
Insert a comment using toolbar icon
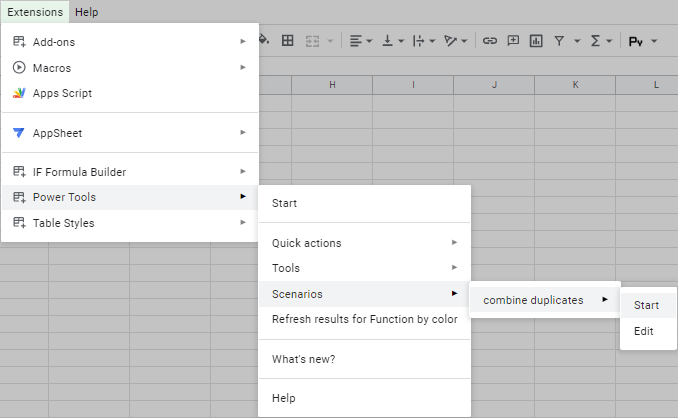click(513, 41)
